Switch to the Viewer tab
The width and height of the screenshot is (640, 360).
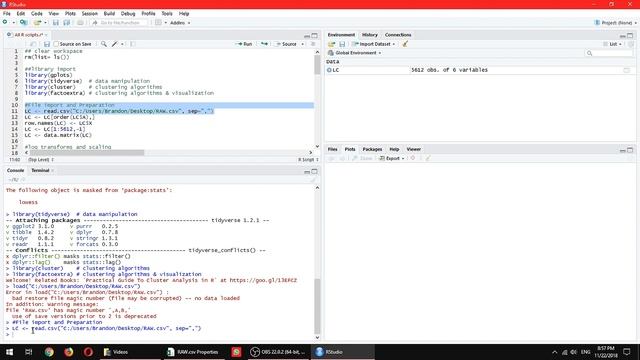pyautogui.click(x=413, y=149)
